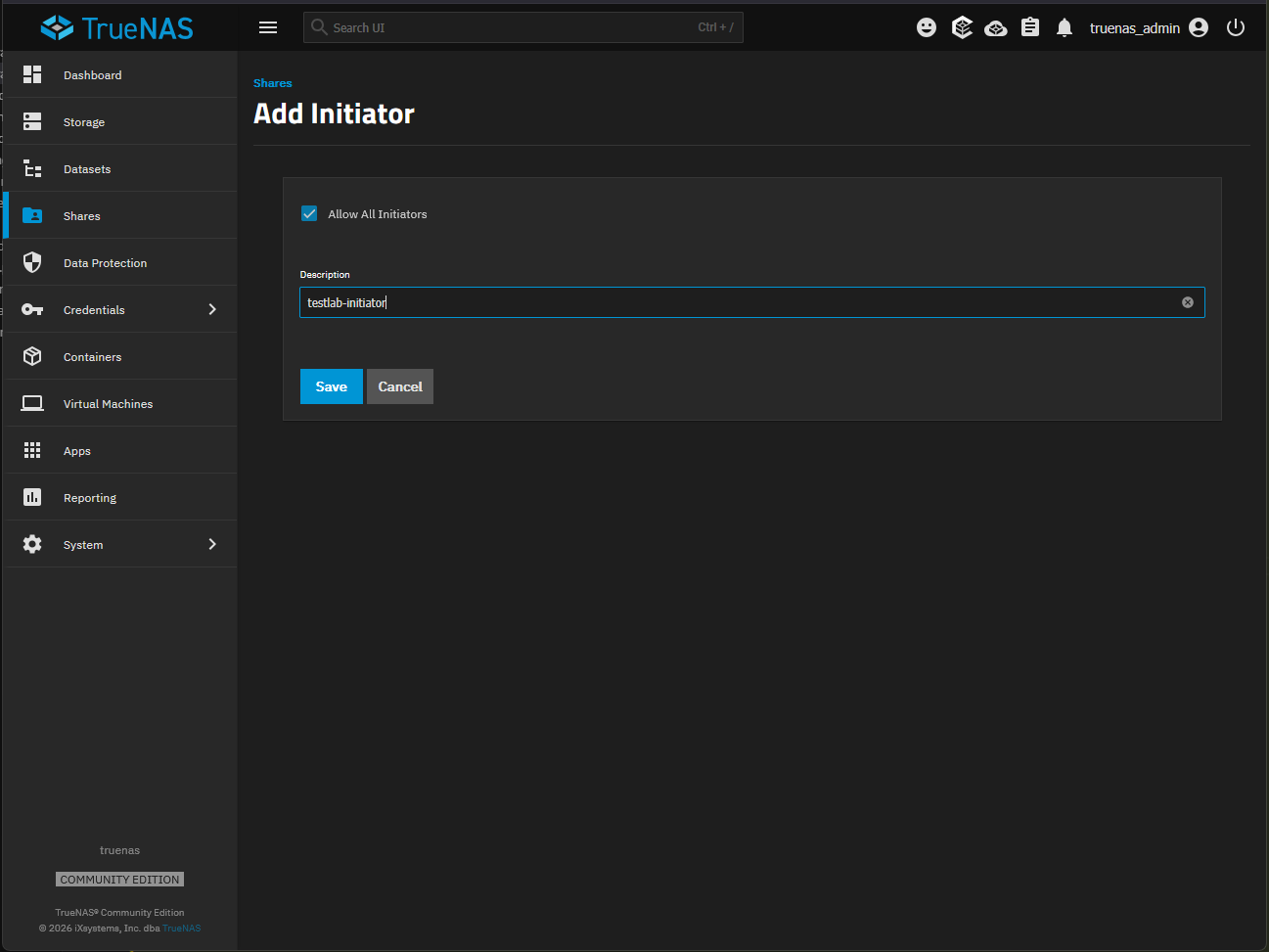Click the Storage sidebar icon
This screenshot has width=1269, height=952.
coord(32,121)
